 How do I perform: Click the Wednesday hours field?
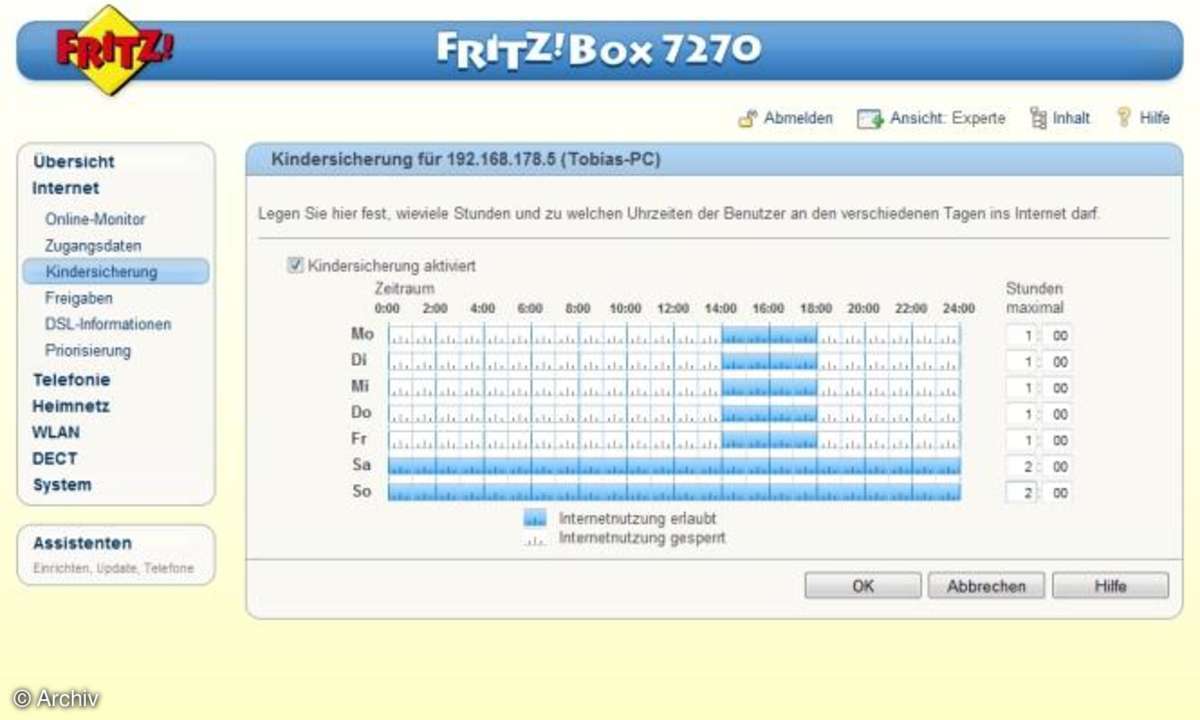point(1021,388)
